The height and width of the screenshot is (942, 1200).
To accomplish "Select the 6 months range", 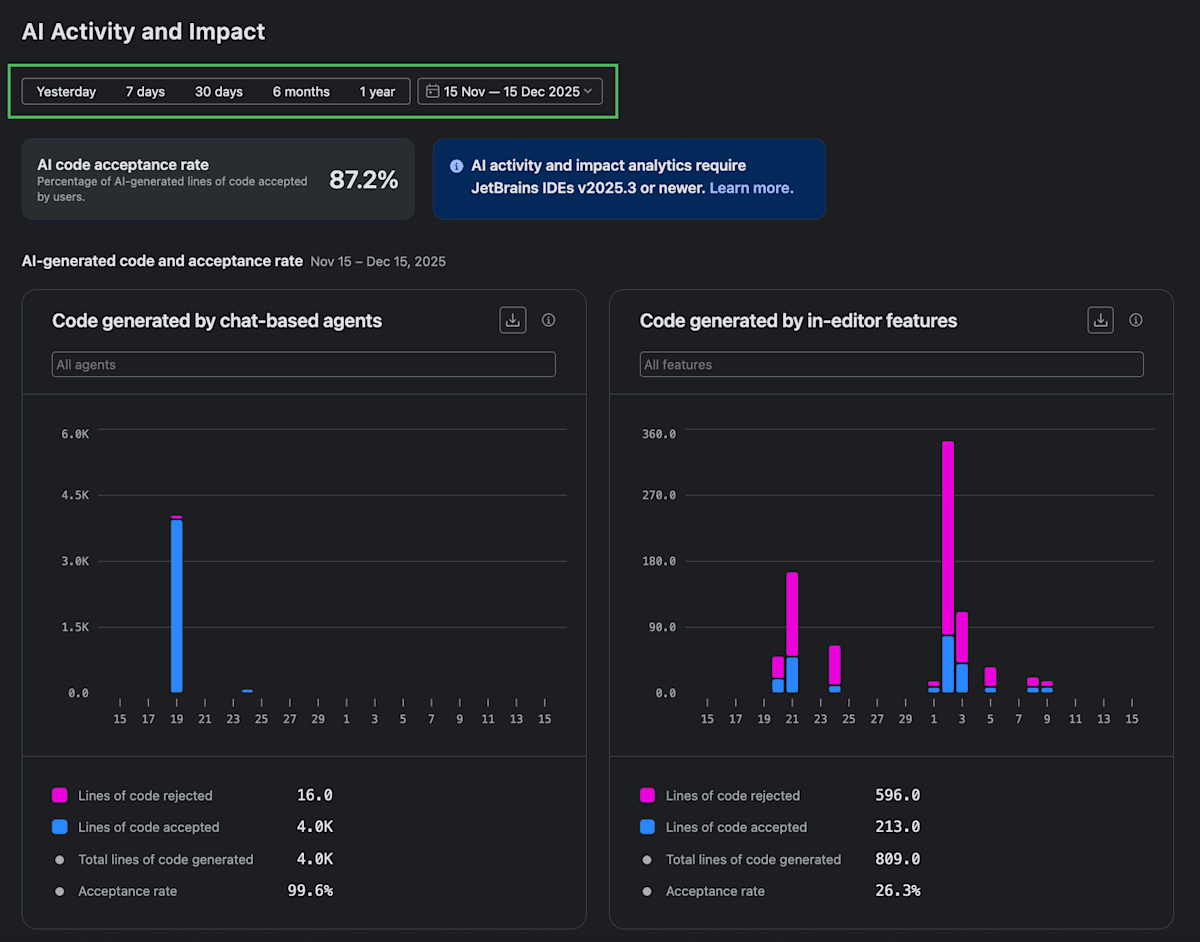I will pos(301,91).
